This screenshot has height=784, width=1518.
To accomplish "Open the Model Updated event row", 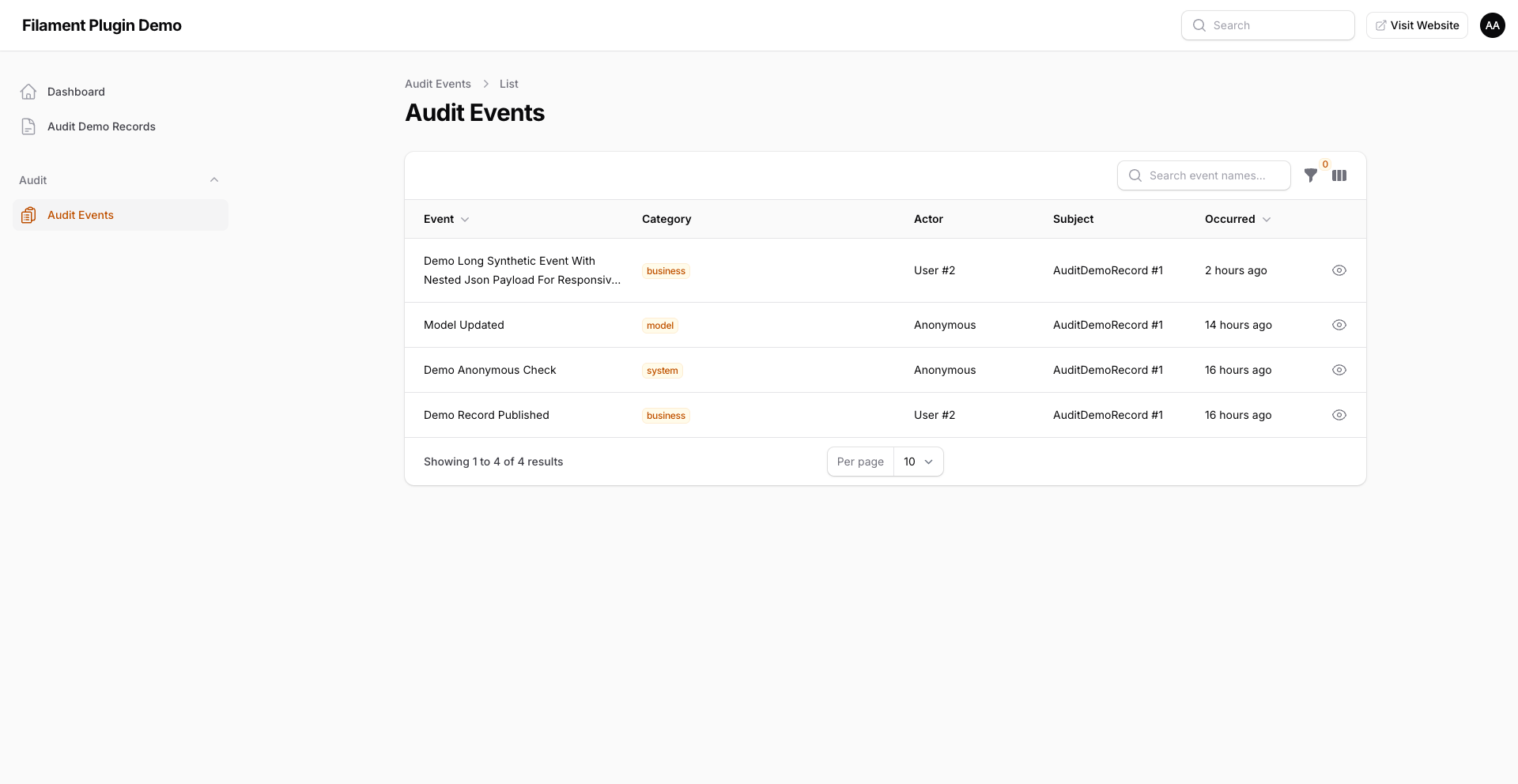I will tap(885, 325).
